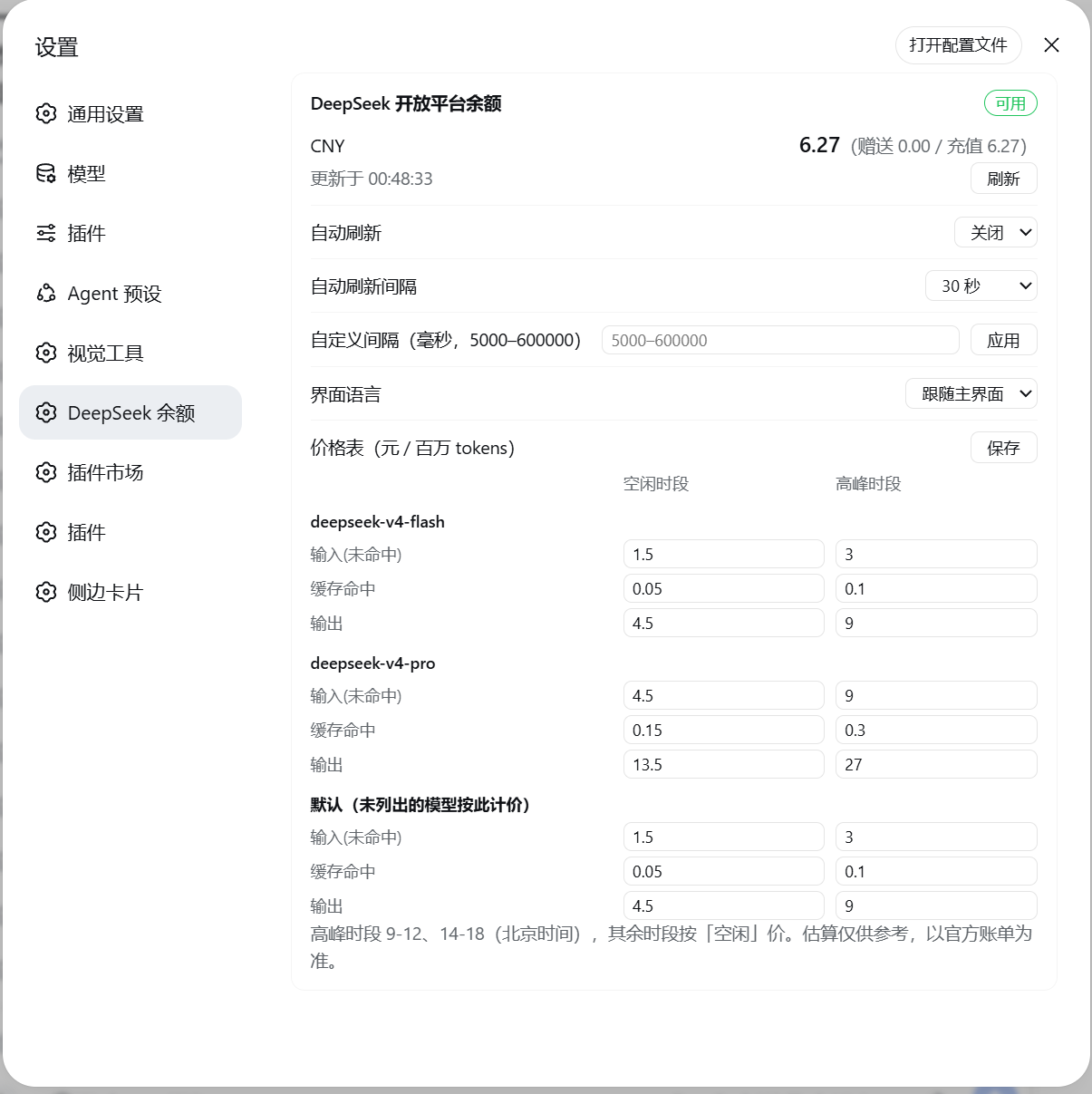
Task: Click the deepseek-v4-pro model heading
Action: [372, 663]
